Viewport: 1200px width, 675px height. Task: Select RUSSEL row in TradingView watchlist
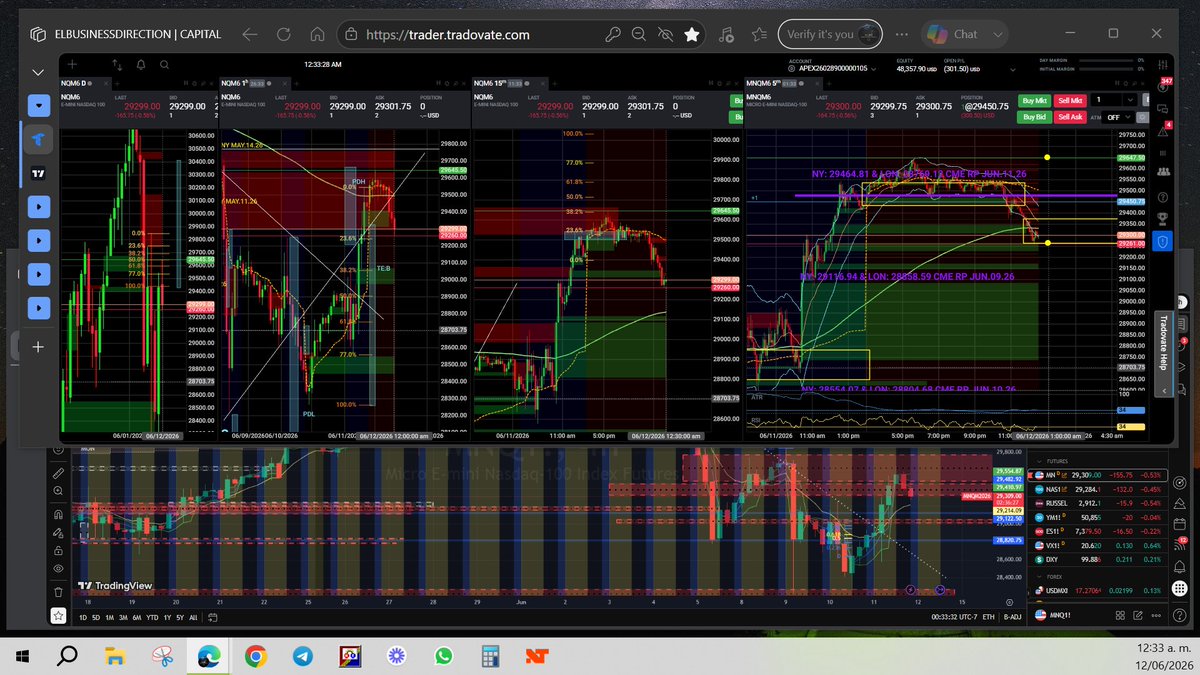click(x=1096, y=504)
